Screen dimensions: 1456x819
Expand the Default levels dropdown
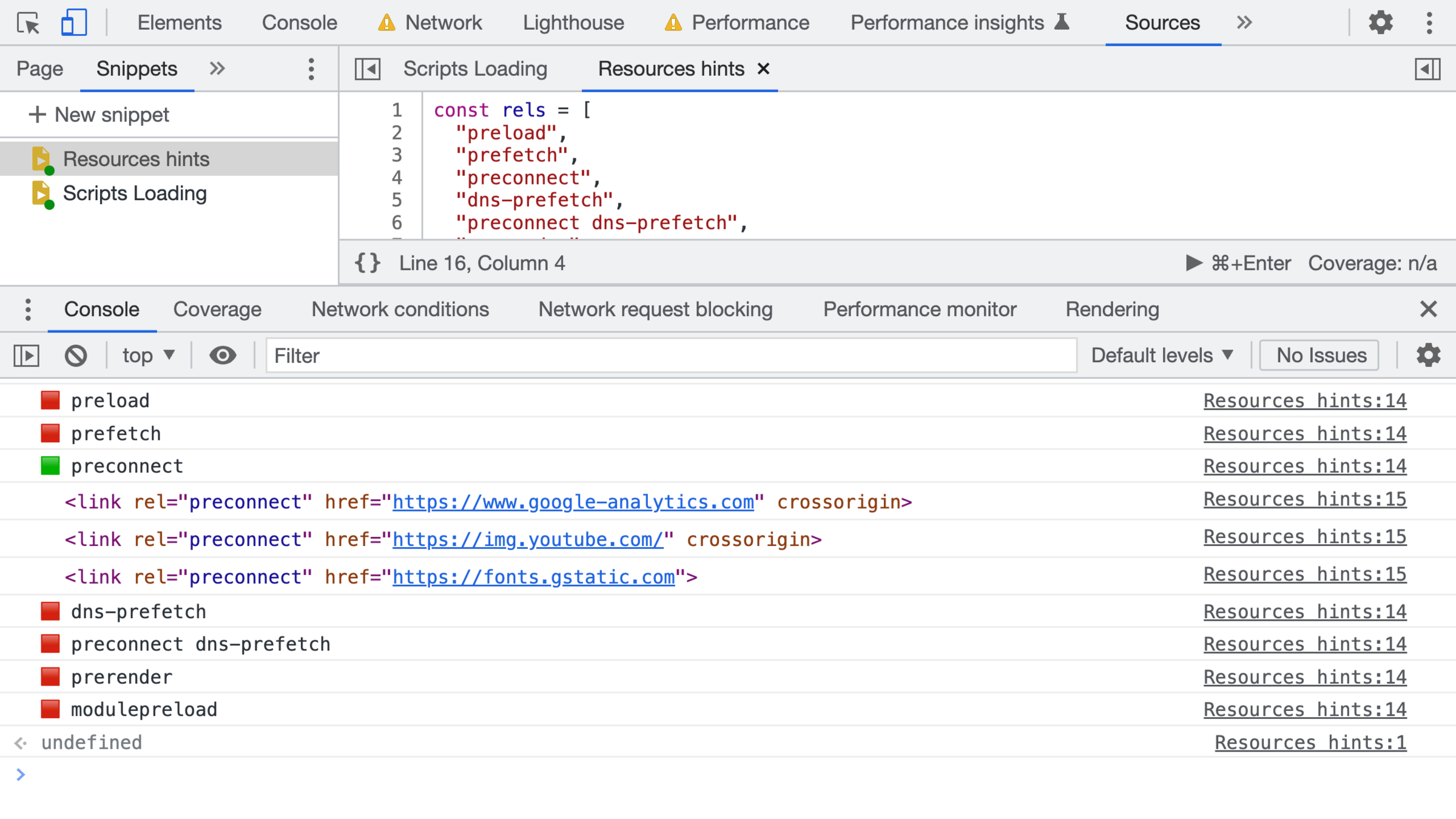pyautogui.click(x=1162, y=356)
